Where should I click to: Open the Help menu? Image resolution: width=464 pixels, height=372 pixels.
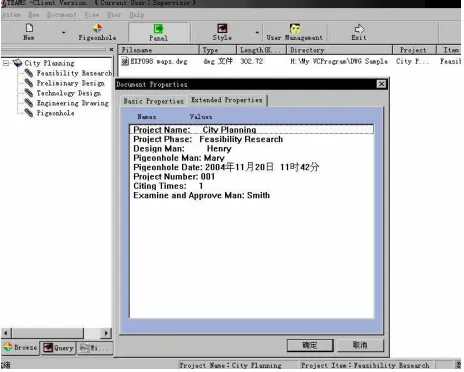click(x=136, y=15)
